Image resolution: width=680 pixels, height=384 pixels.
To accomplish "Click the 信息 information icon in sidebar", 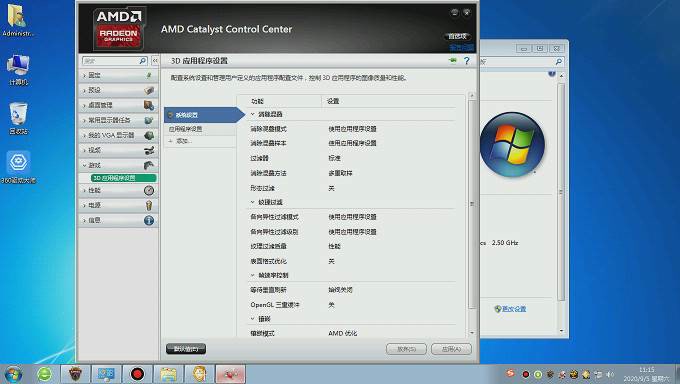I will 149,220.
